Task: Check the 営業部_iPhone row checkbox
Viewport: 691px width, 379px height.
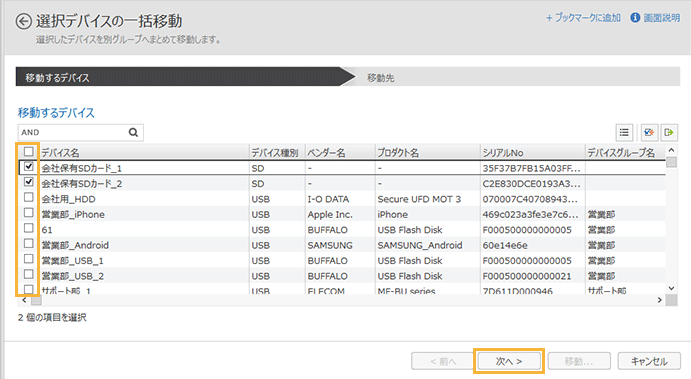Action: [x=29, y=212]
